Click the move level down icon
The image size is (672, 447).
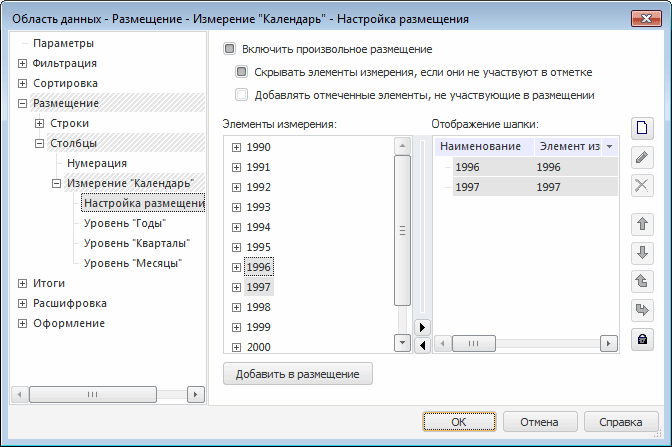tap(642, 310)
